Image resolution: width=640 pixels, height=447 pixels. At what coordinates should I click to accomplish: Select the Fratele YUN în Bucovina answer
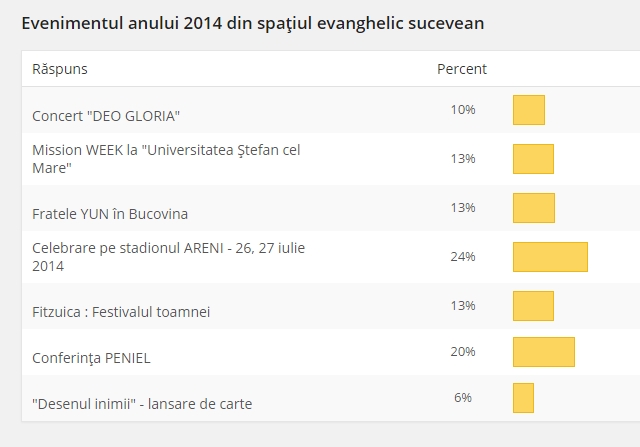pos(110,214)
